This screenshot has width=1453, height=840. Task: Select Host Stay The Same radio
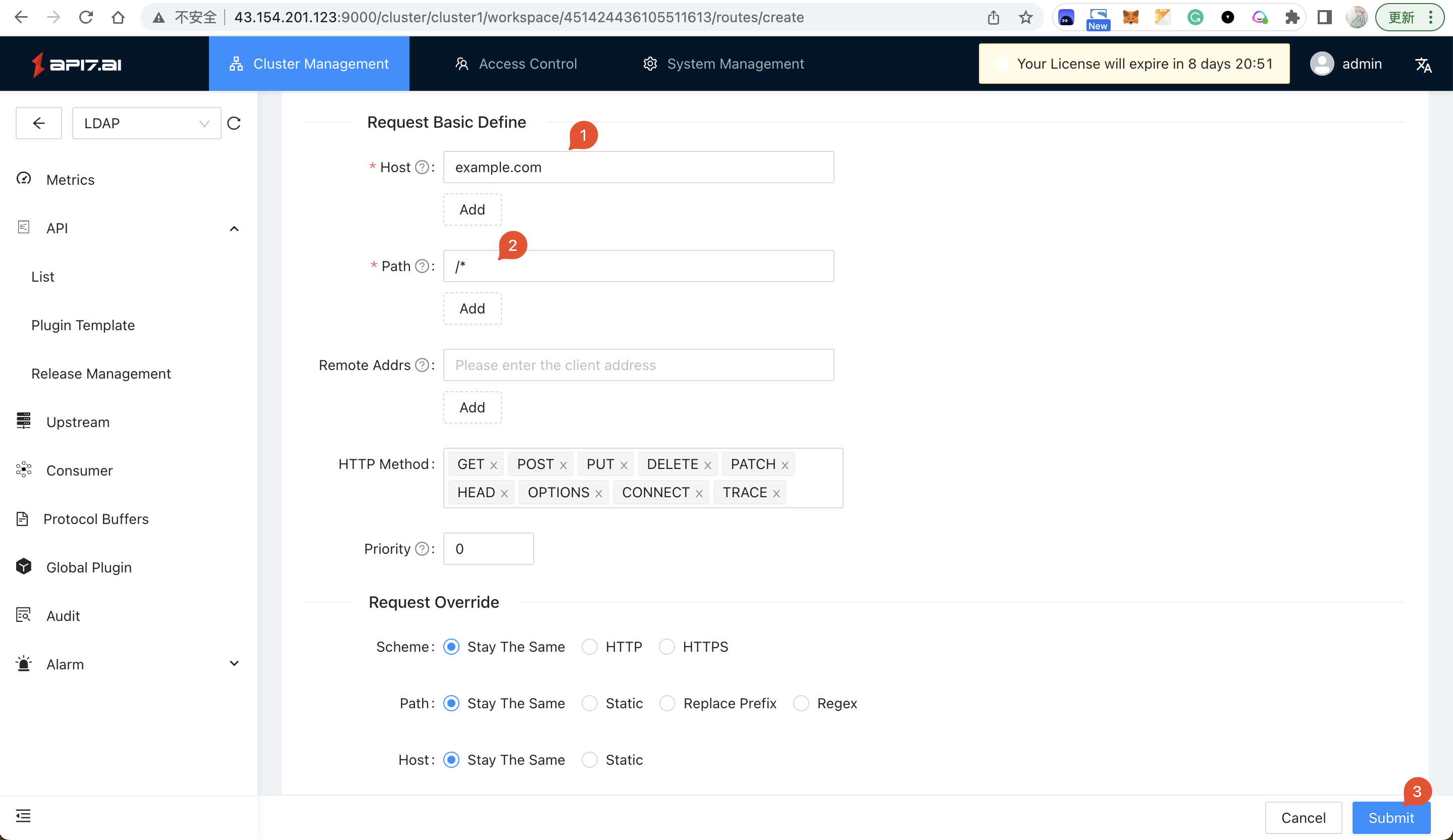451,760
